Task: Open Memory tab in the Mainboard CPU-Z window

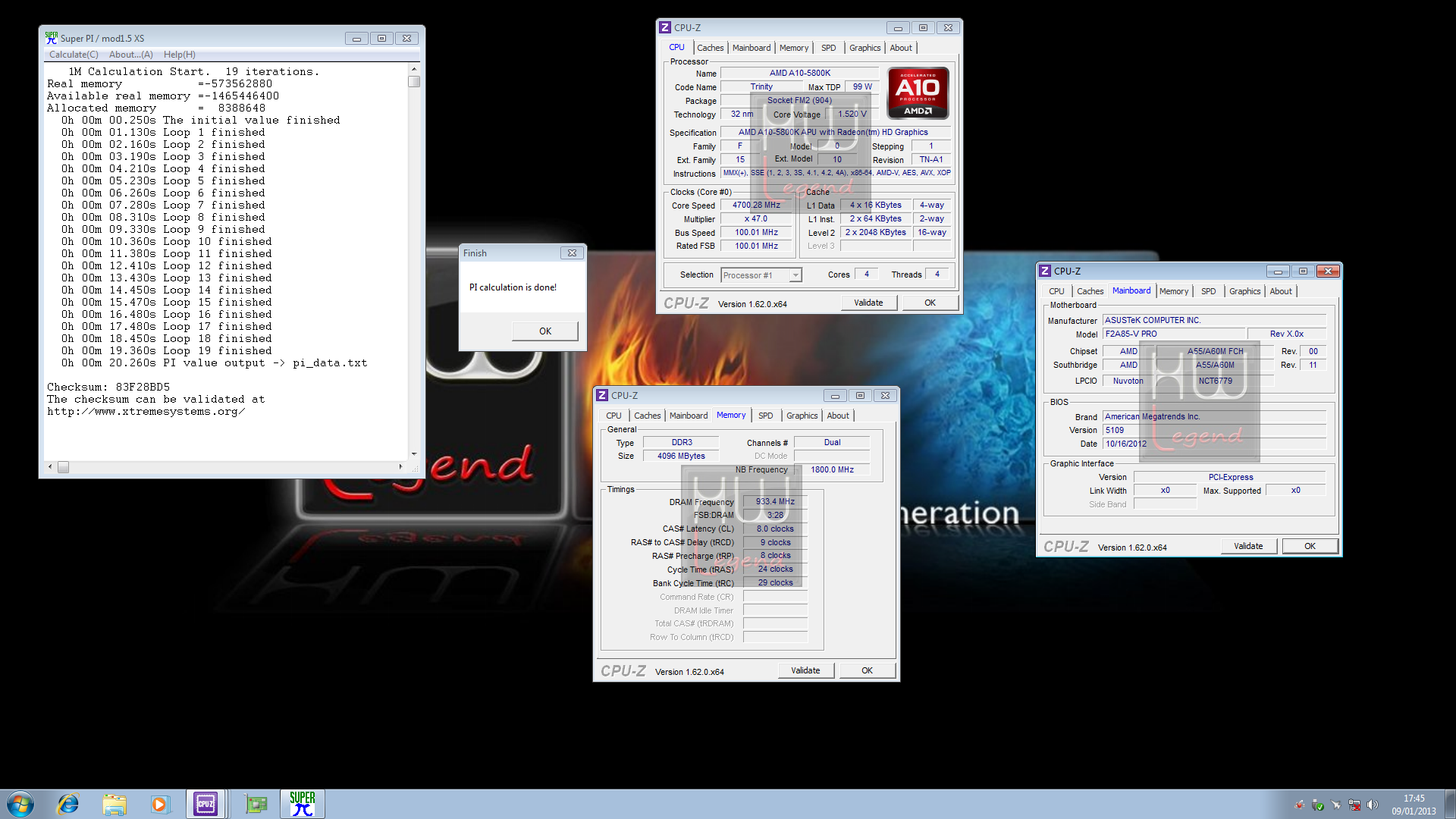Action: coord(1174,291)
